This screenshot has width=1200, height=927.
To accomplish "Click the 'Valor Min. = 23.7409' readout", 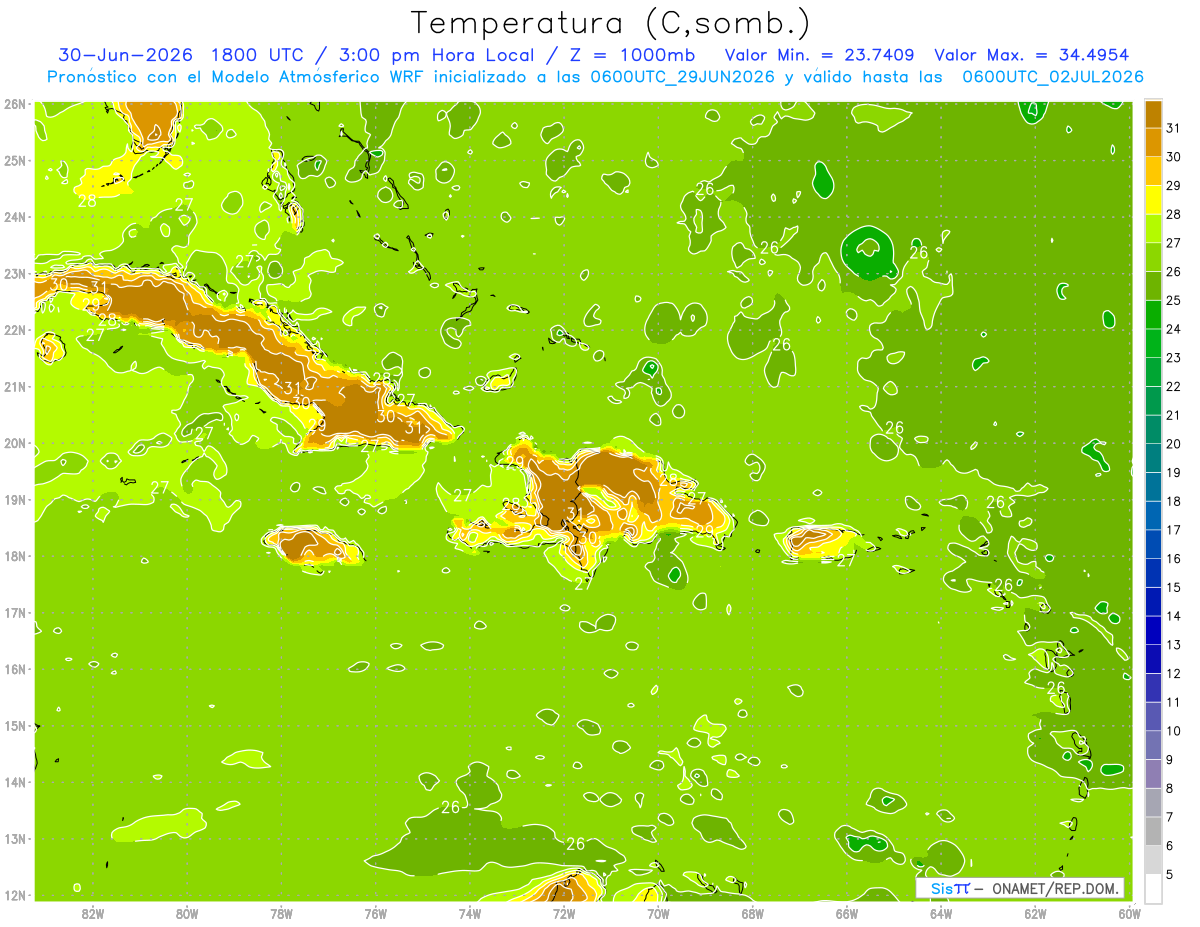I will (x=821, y=55).
